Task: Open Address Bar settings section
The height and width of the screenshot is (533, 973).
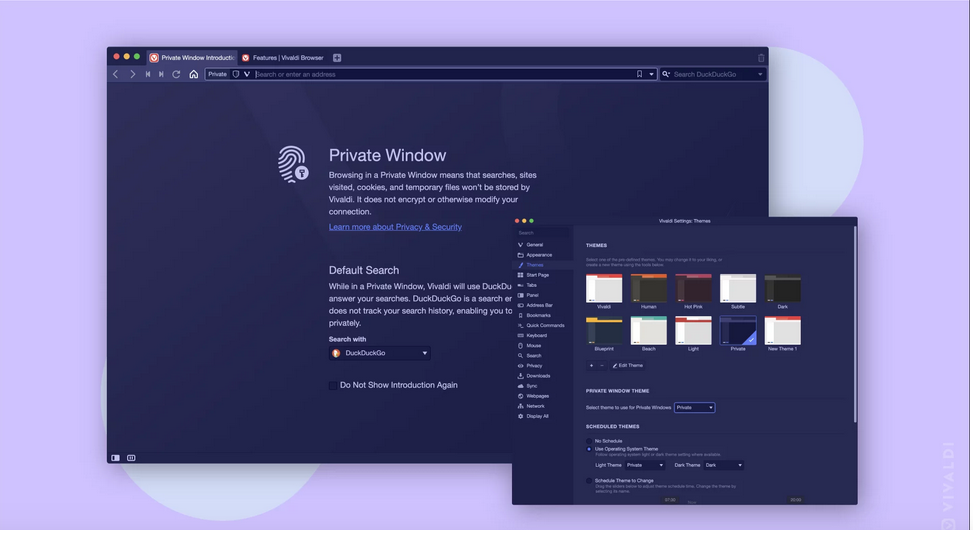Action: click(540, 305)
